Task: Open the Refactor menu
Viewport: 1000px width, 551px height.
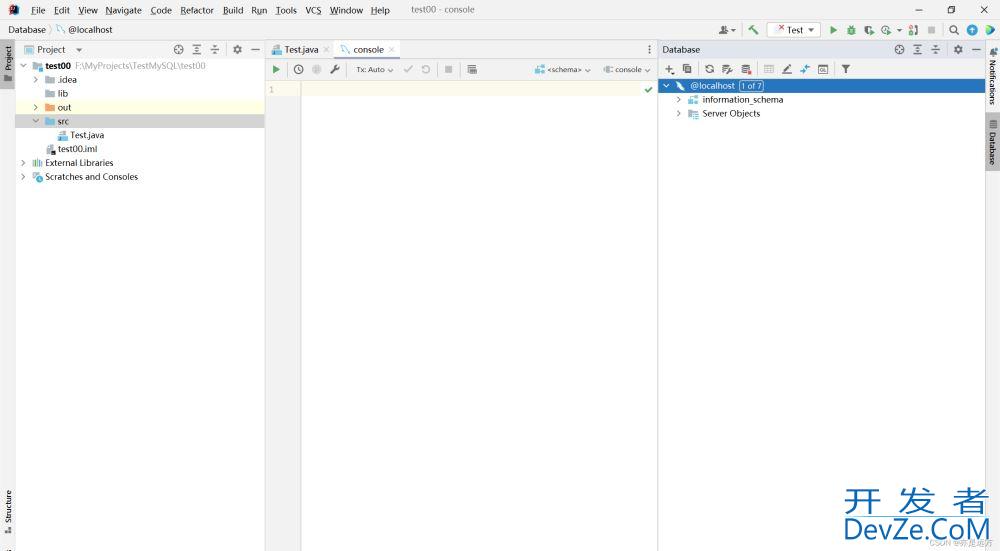Action: [x=196, y=10]
